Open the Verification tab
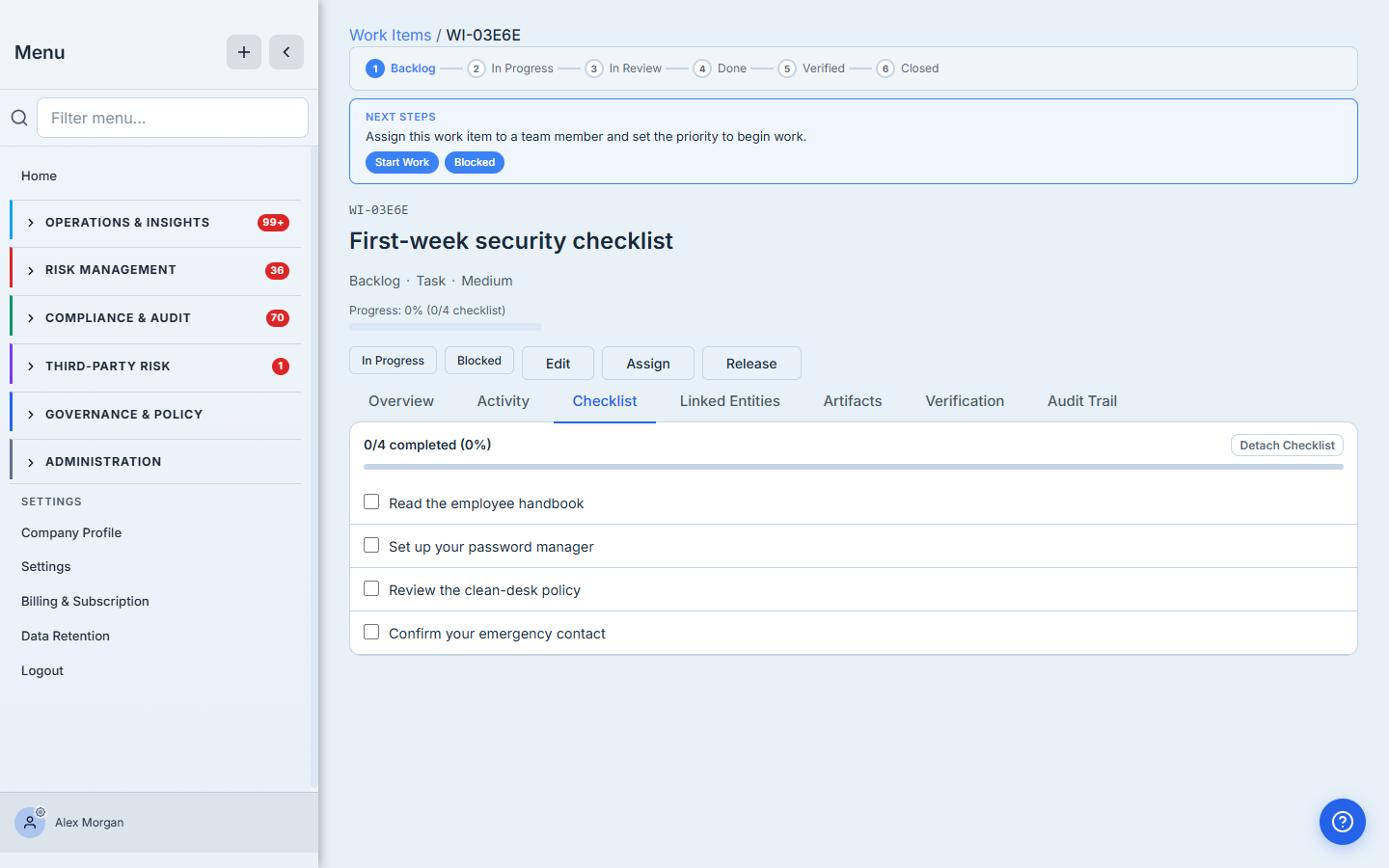This screenshot has width=1389, height=868. tap(965, 401)
